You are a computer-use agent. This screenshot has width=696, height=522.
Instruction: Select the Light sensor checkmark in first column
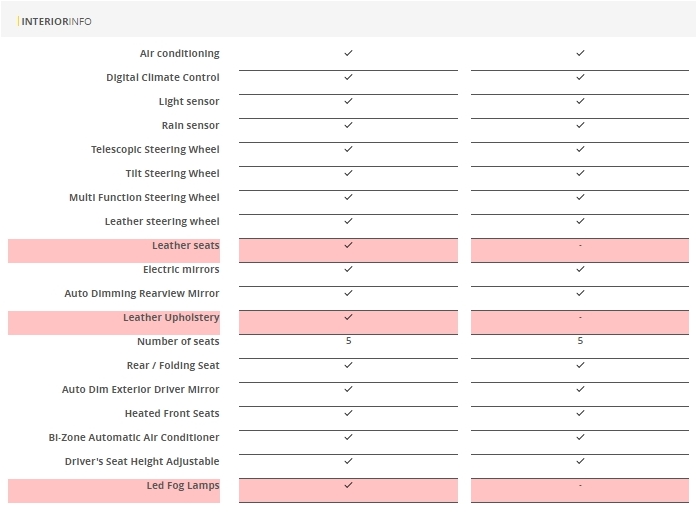348,101
